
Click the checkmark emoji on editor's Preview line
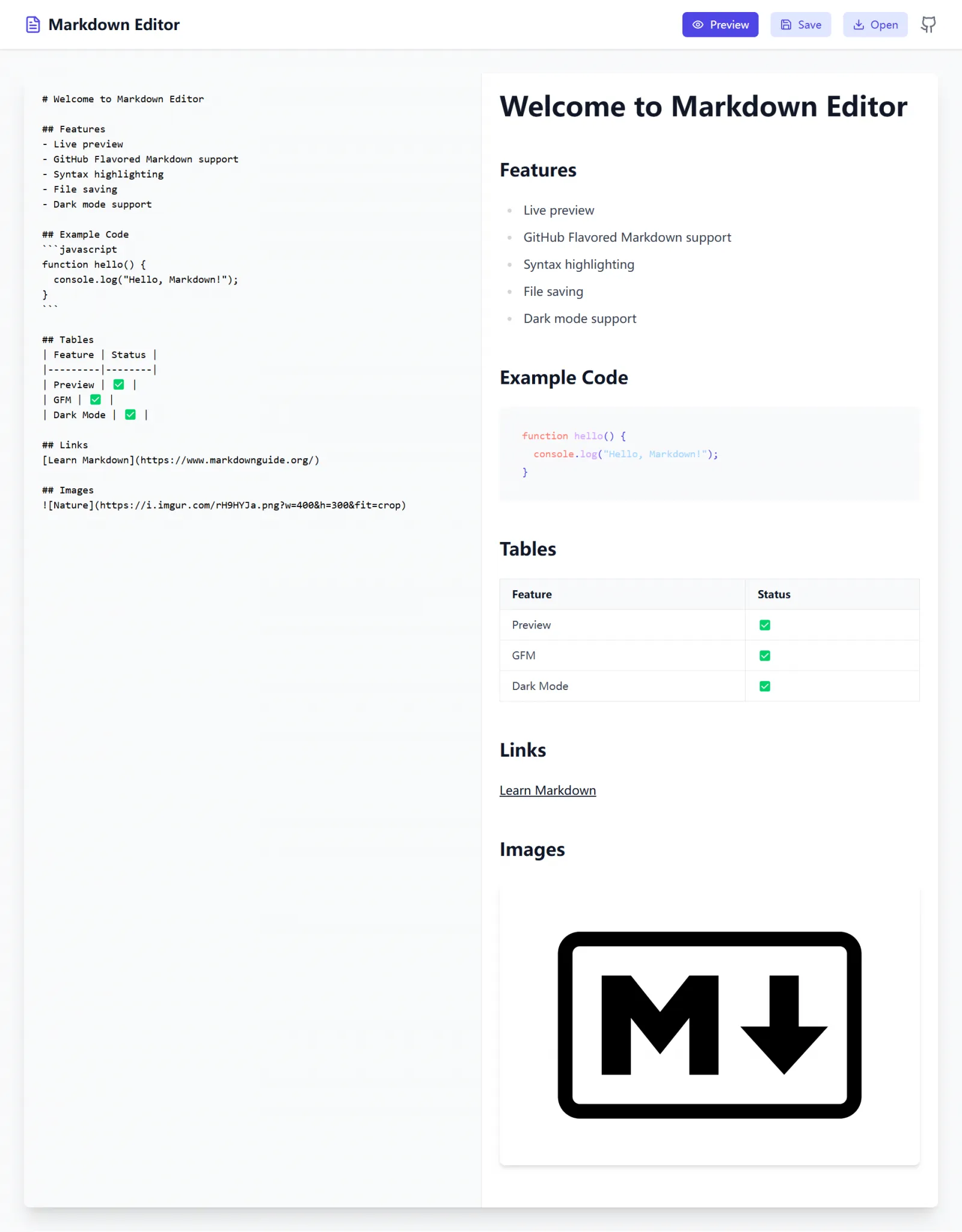(119, 384)
